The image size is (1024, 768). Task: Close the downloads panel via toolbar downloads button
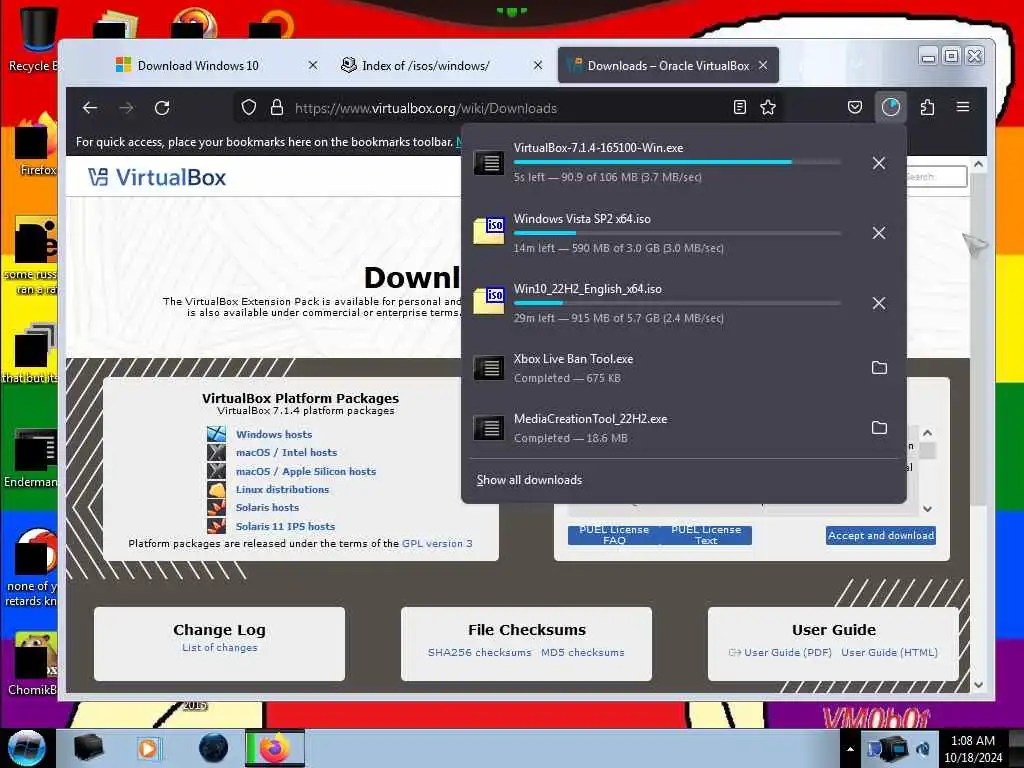891,107
